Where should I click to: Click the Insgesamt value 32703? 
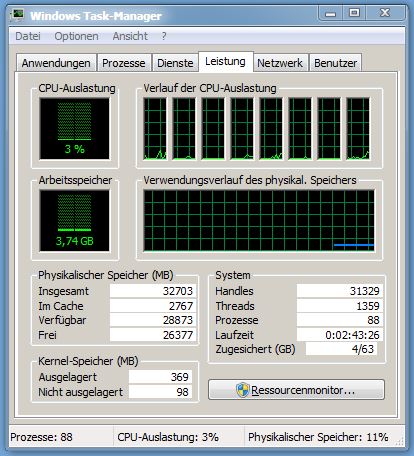(153, 291)
